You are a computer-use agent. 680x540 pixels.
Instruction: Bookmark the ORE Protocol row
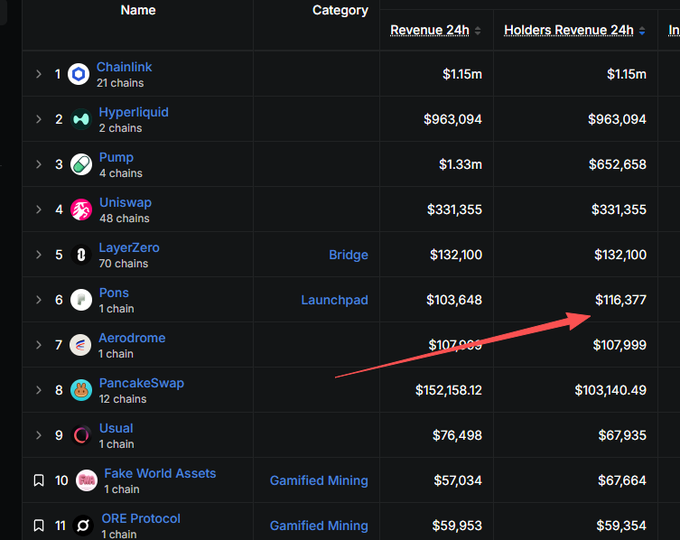pyautogui.click(x=39, y=525)
